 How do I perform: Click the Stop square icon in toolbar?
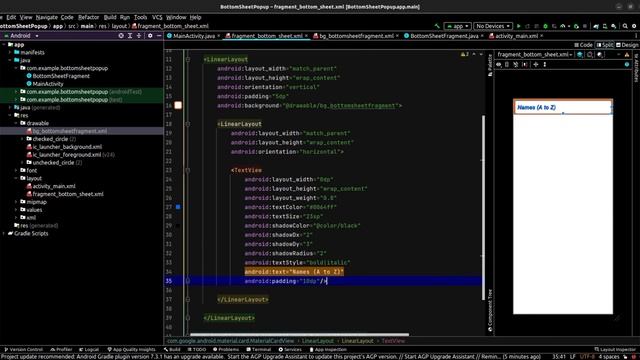pos(585,26)
